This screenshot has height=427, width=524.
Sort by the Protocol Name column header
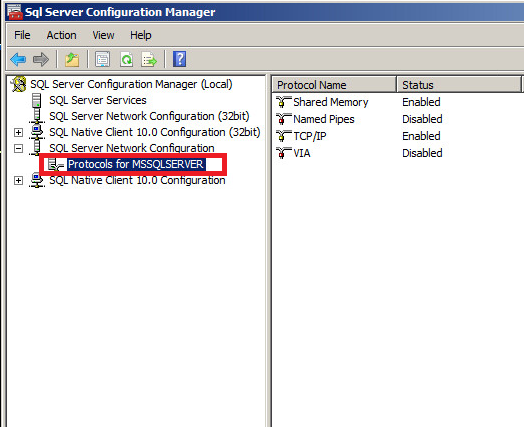(334, 85)
